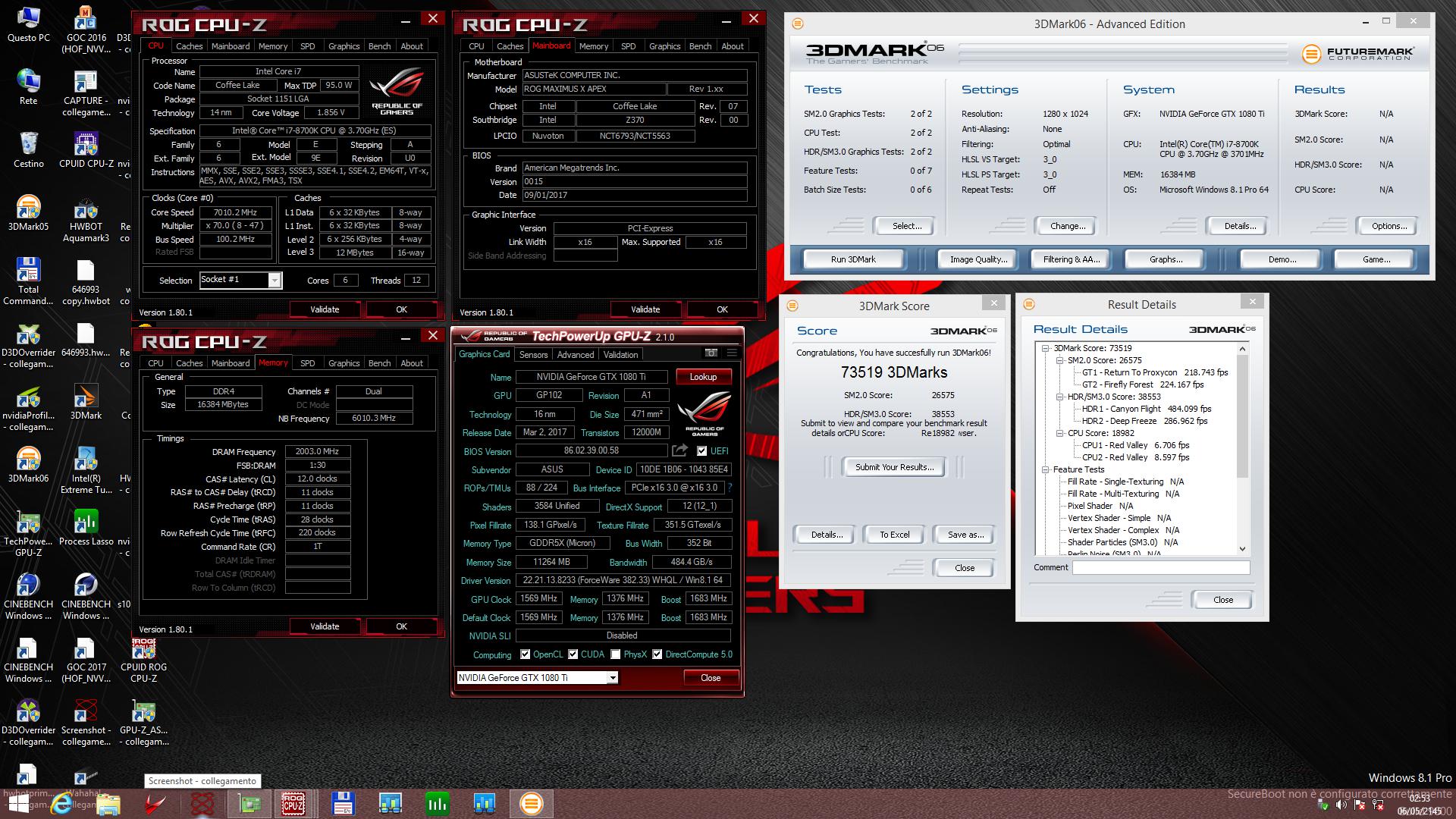Open the Rete network desktop icon
This screenshot has height=819, width=1456.
click(28, 86)
